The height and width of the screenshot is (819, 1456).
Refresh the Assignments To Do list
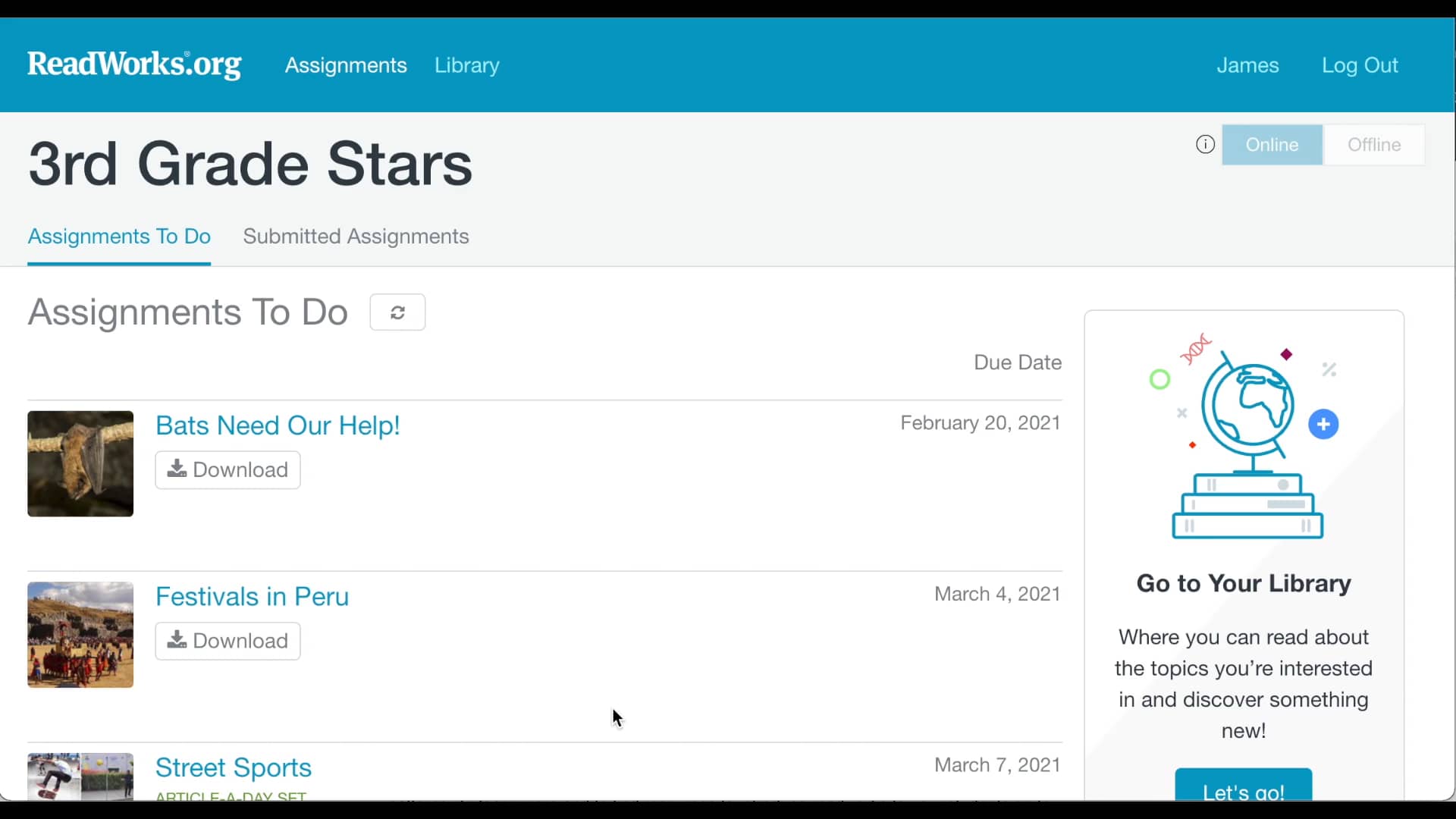pos(397,312)
